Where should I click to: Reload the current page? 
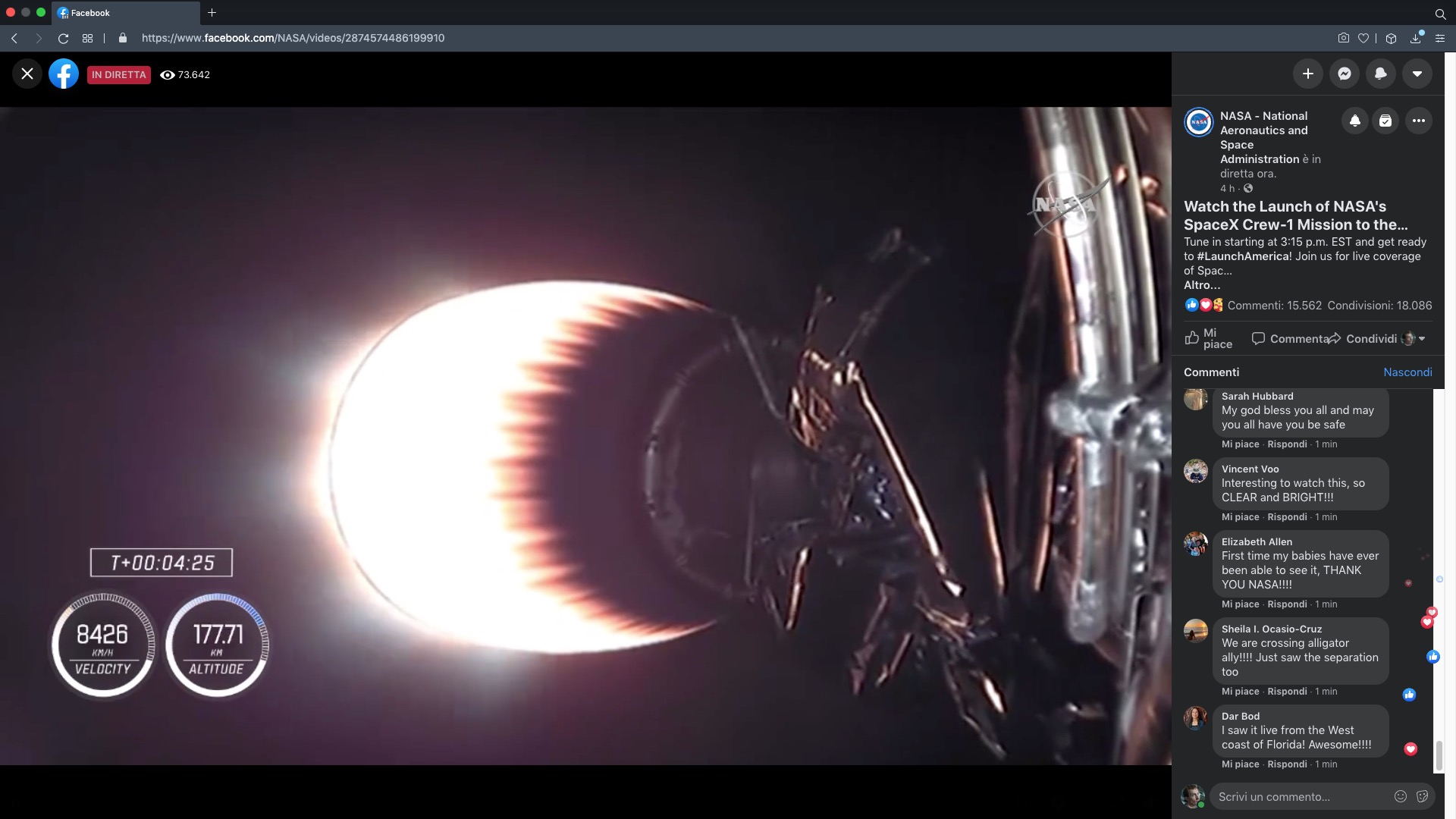[x=64, y=38]
